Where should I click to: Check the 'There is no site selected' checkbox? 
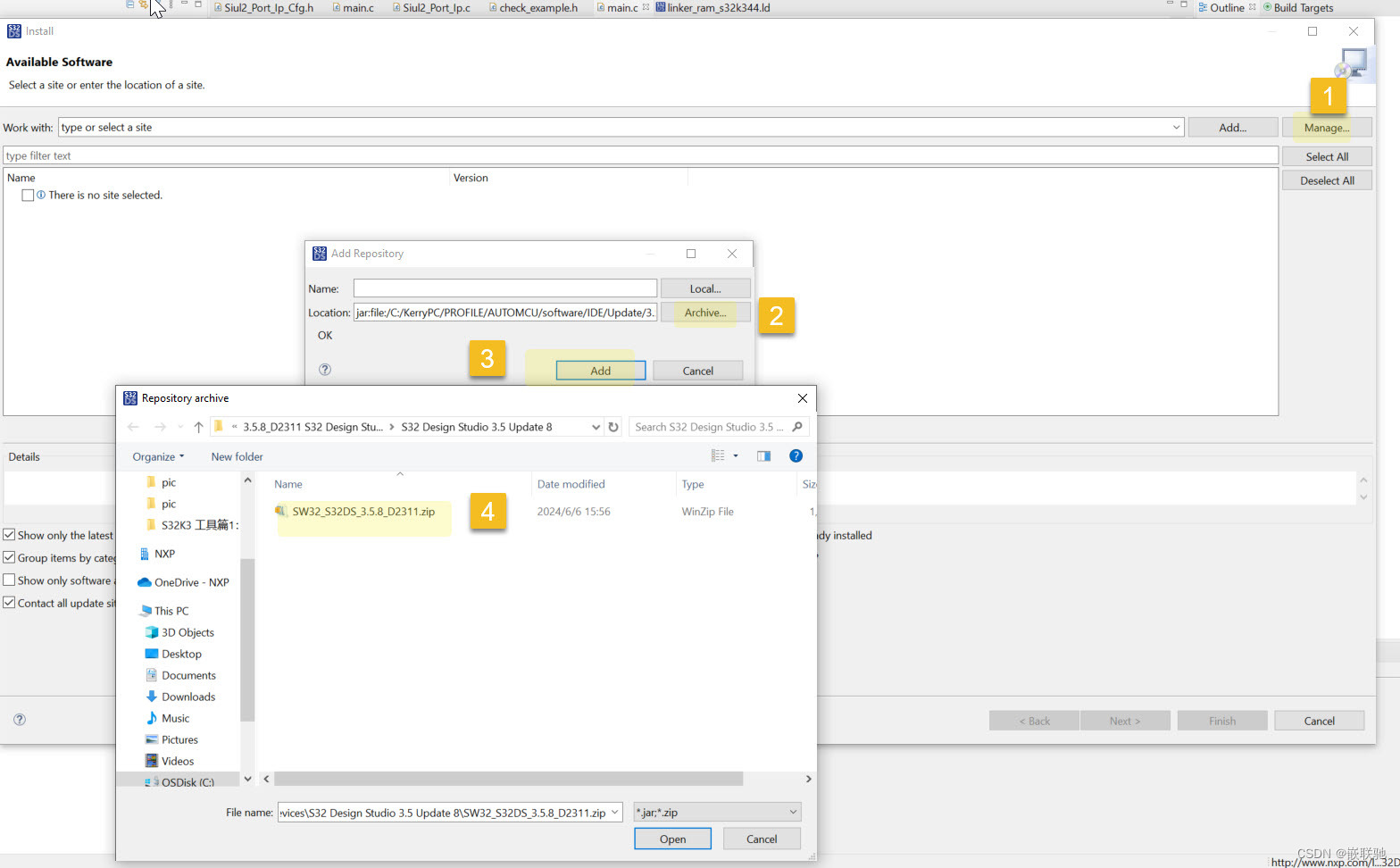(x=28, y=195)
